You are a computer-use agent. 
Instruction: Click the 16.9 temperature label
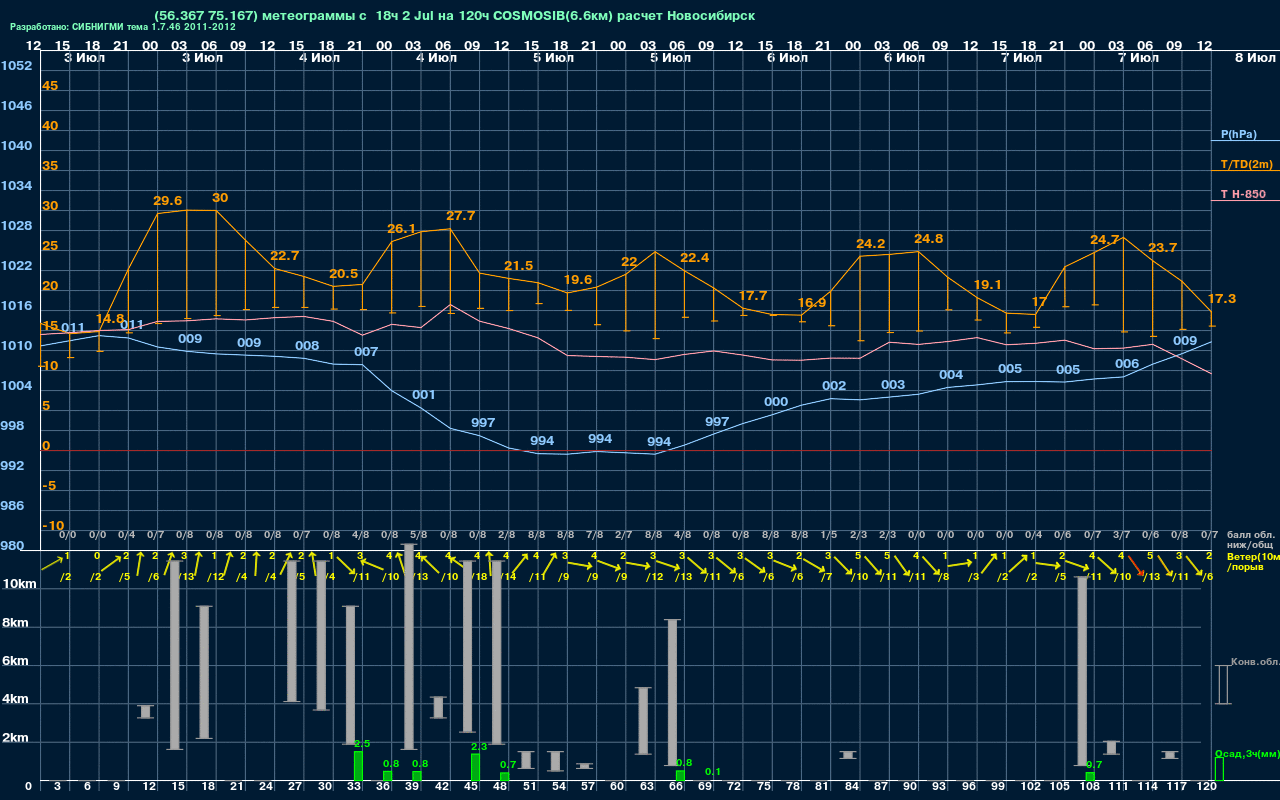pyautogui.click(x=812, y=303)
